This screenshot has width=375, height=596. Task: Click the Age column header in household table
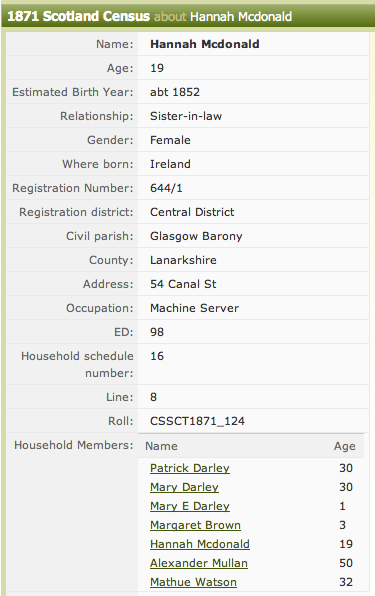pos(345,446)
